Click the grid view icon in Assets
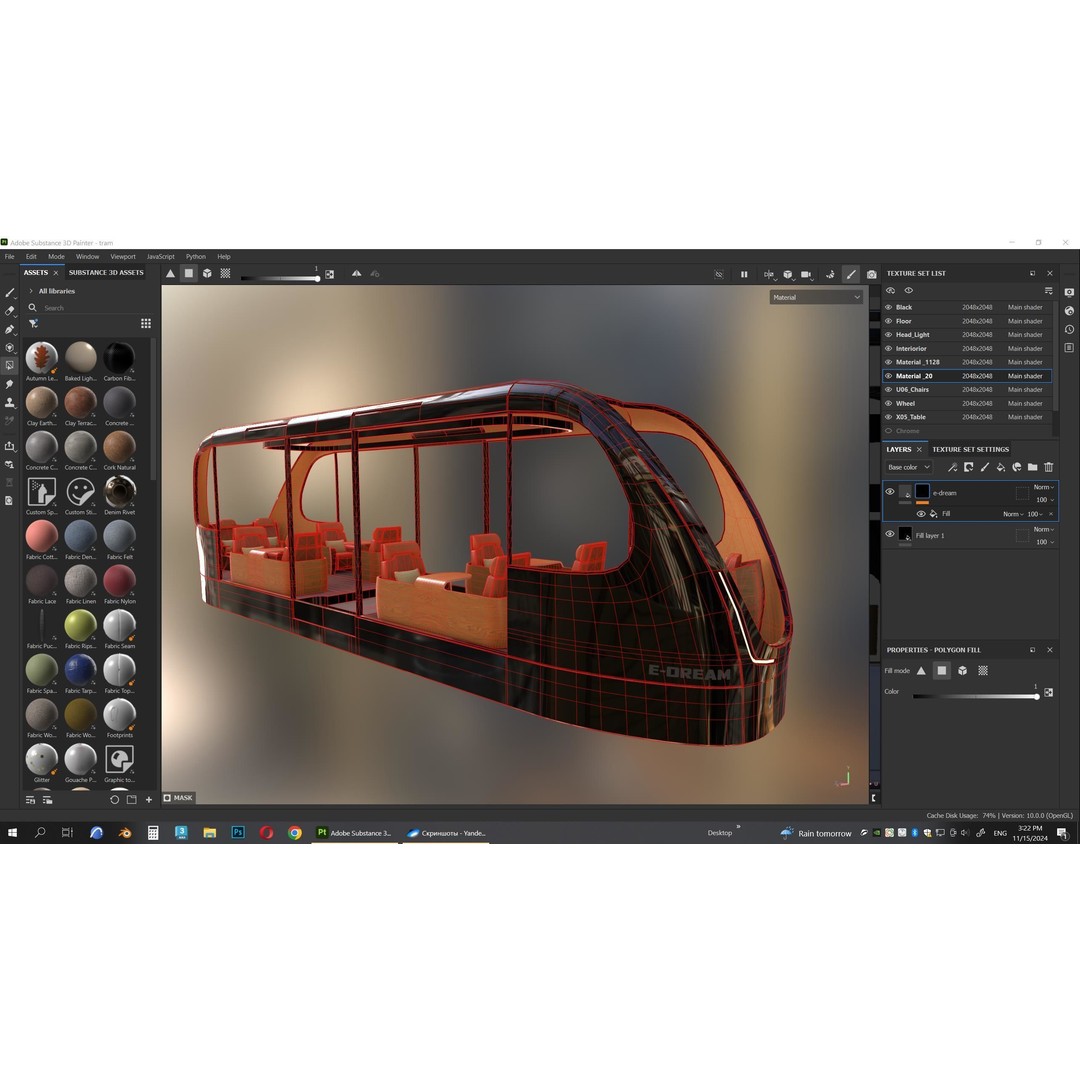 point(146,323)
